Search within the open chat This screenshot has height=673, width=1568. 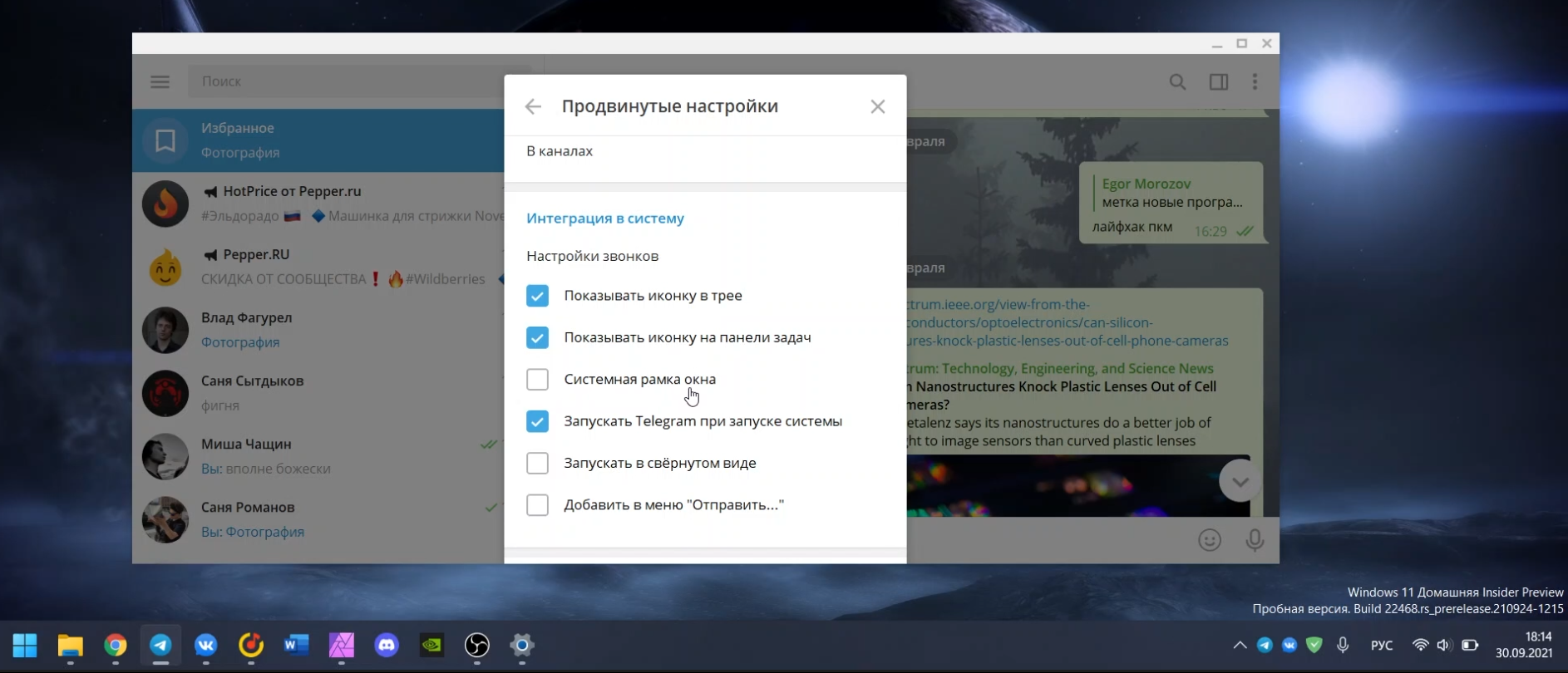[x=1177, y=81]
